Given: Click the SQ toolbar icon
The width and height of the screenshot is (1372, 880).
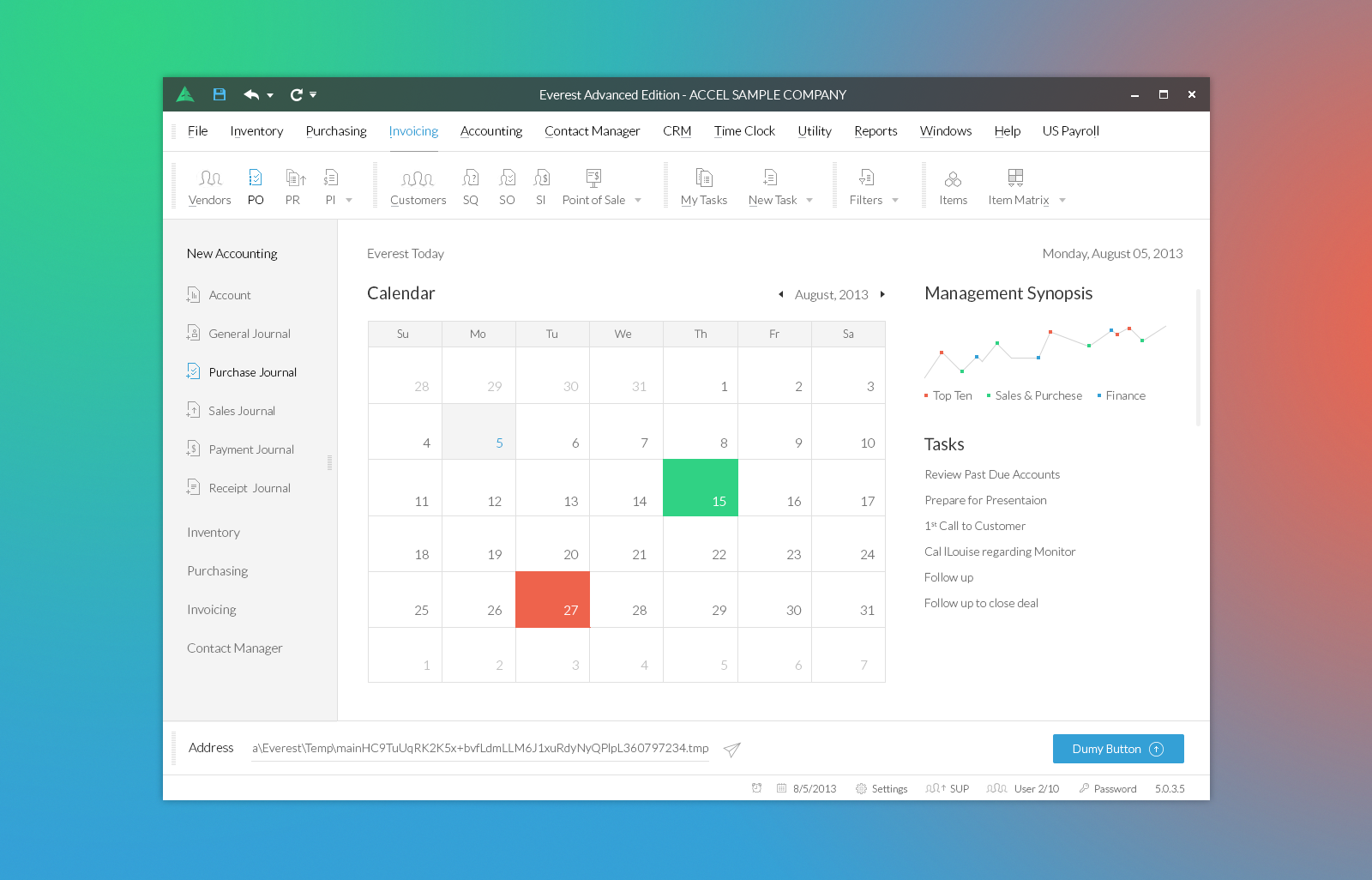Looking at the screenshot, I should click(471, 188).
